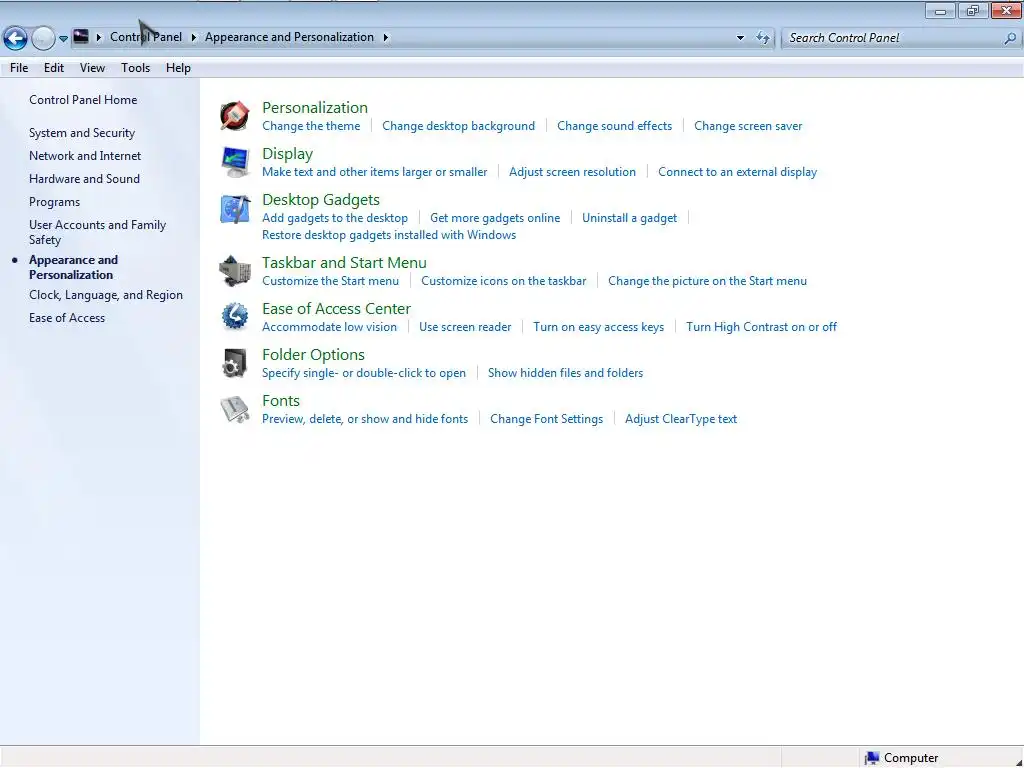This screenshot has height=768, width=1024.
Task: Open the Ease of Access Center heading
Action: (x=336, y=309)
